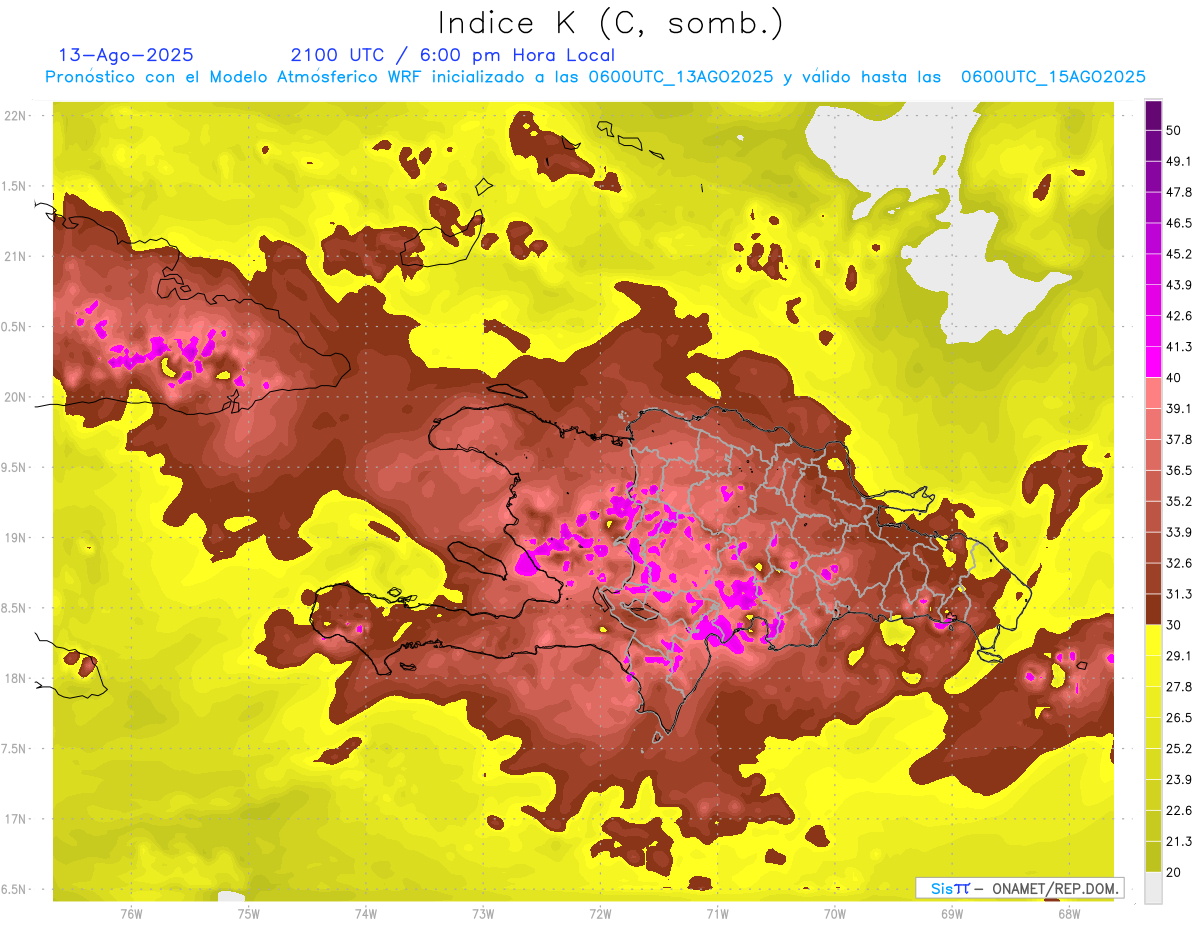This screenshot has width=1200, height=927.
Task: Select the dark brown swatch between 30 and 31.3
Action: coord(1153,609)
